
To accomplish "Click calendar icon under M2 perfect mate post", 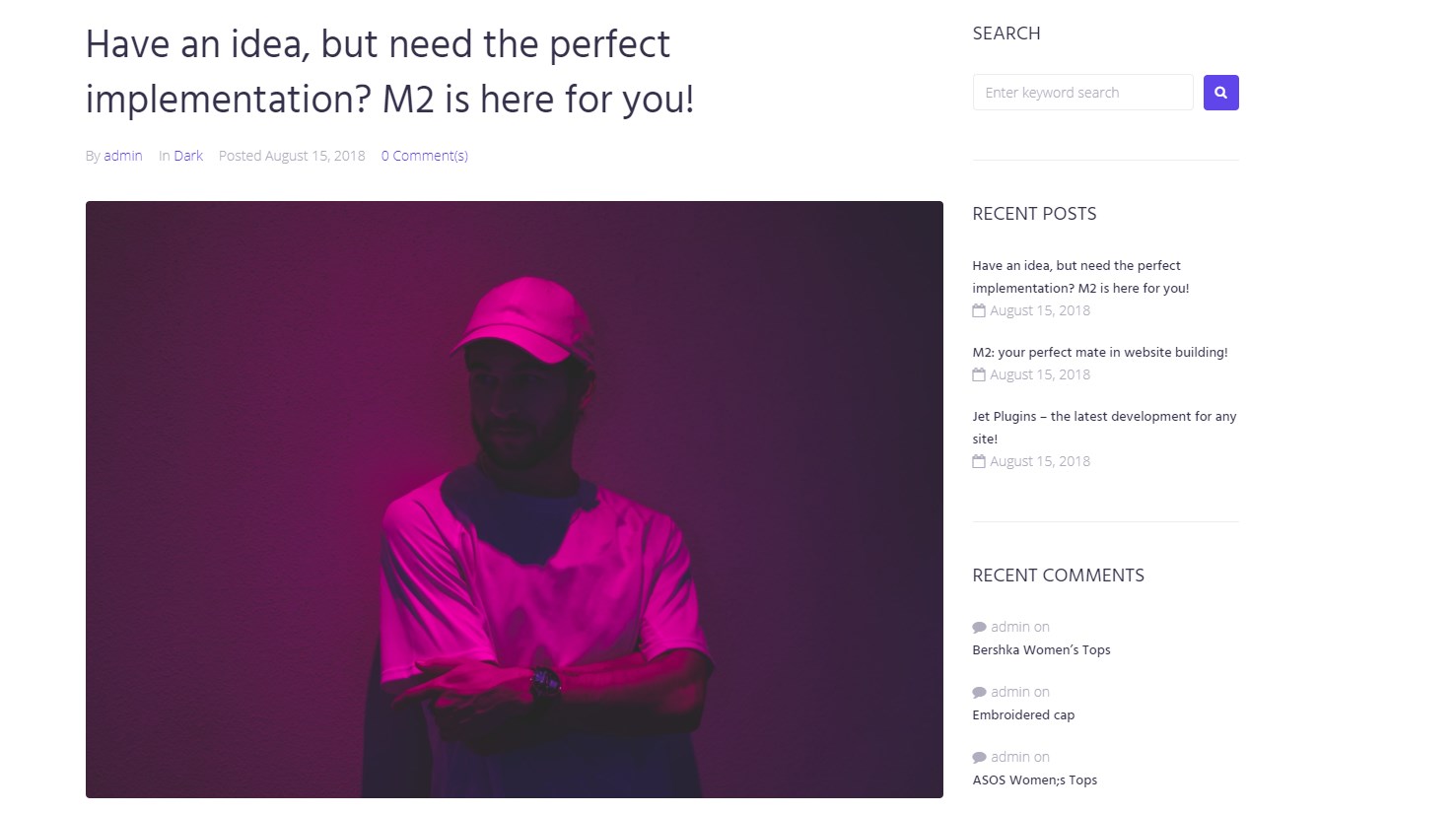I will coord(979,374).
